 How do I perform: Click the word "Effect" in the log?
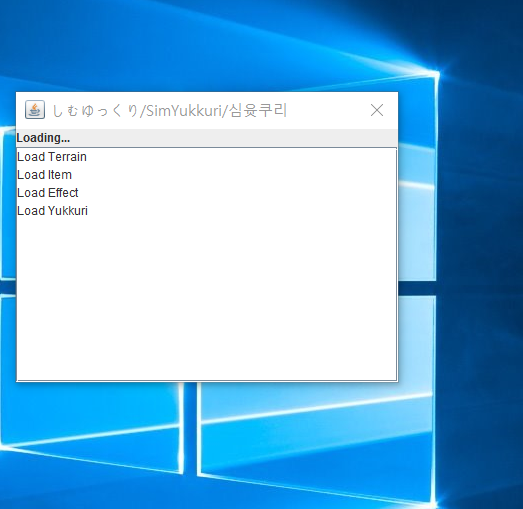tap(63, 193)
